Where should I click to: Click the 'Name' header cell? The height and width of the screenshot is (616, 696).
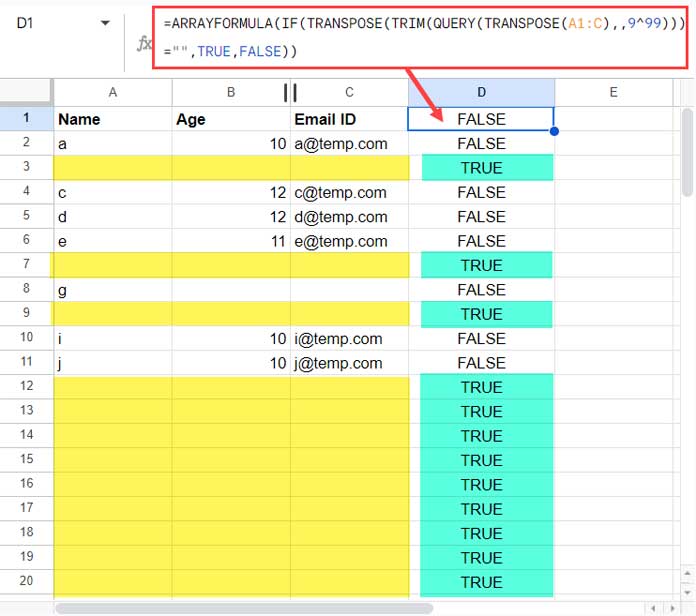pos(113,119)
